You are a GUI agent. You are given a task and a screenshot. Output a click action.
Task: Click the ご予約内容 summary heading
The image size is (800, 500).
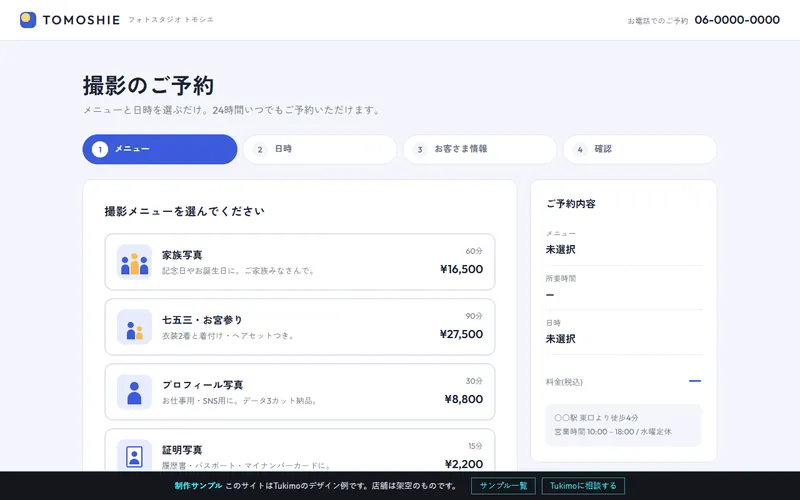pos(571,204)
